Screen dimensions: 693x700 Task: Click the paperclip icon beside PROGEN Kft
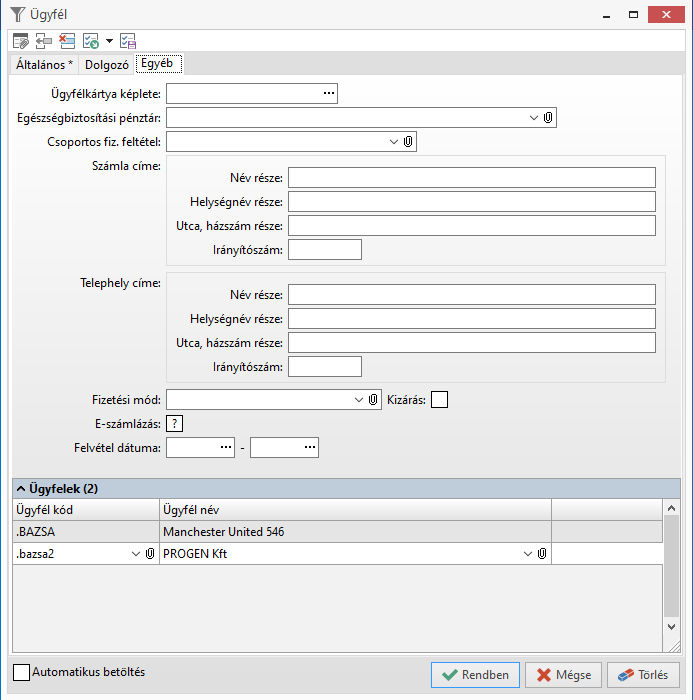pyautogui.click(x=542, y=554)
